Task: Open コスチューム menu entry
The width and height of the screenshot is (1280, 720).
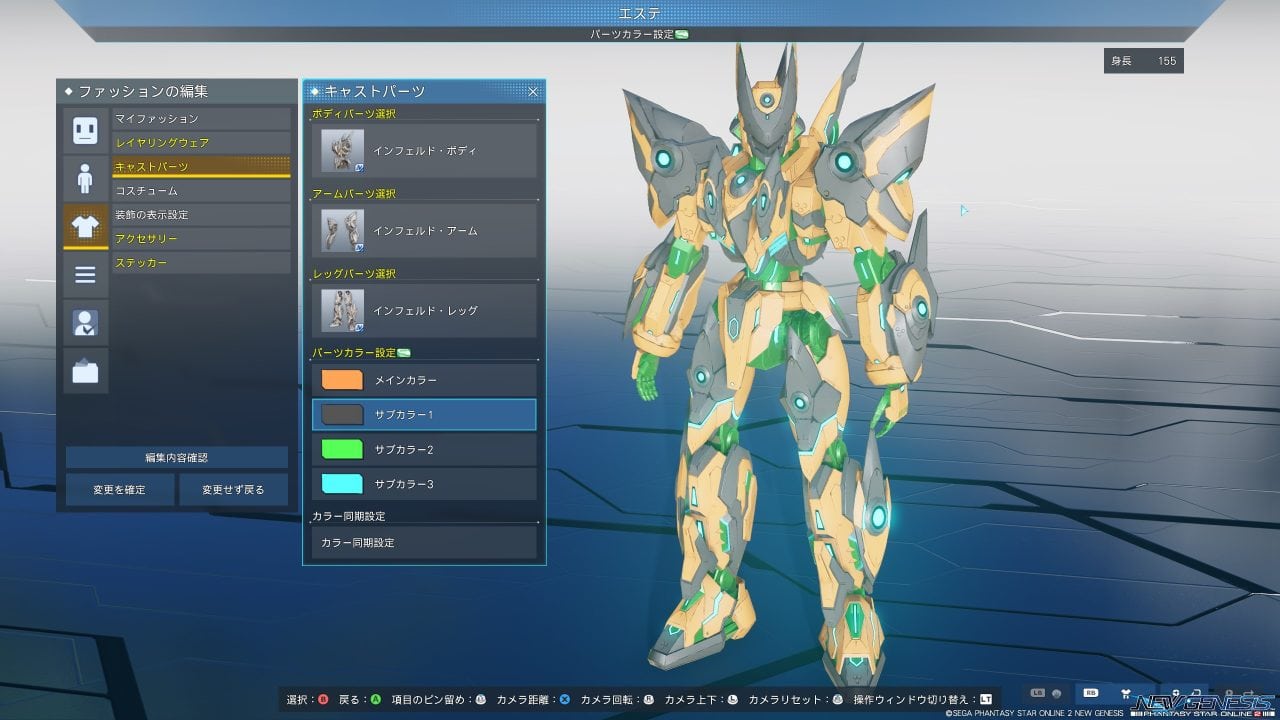Action: (x=201, y=191)
